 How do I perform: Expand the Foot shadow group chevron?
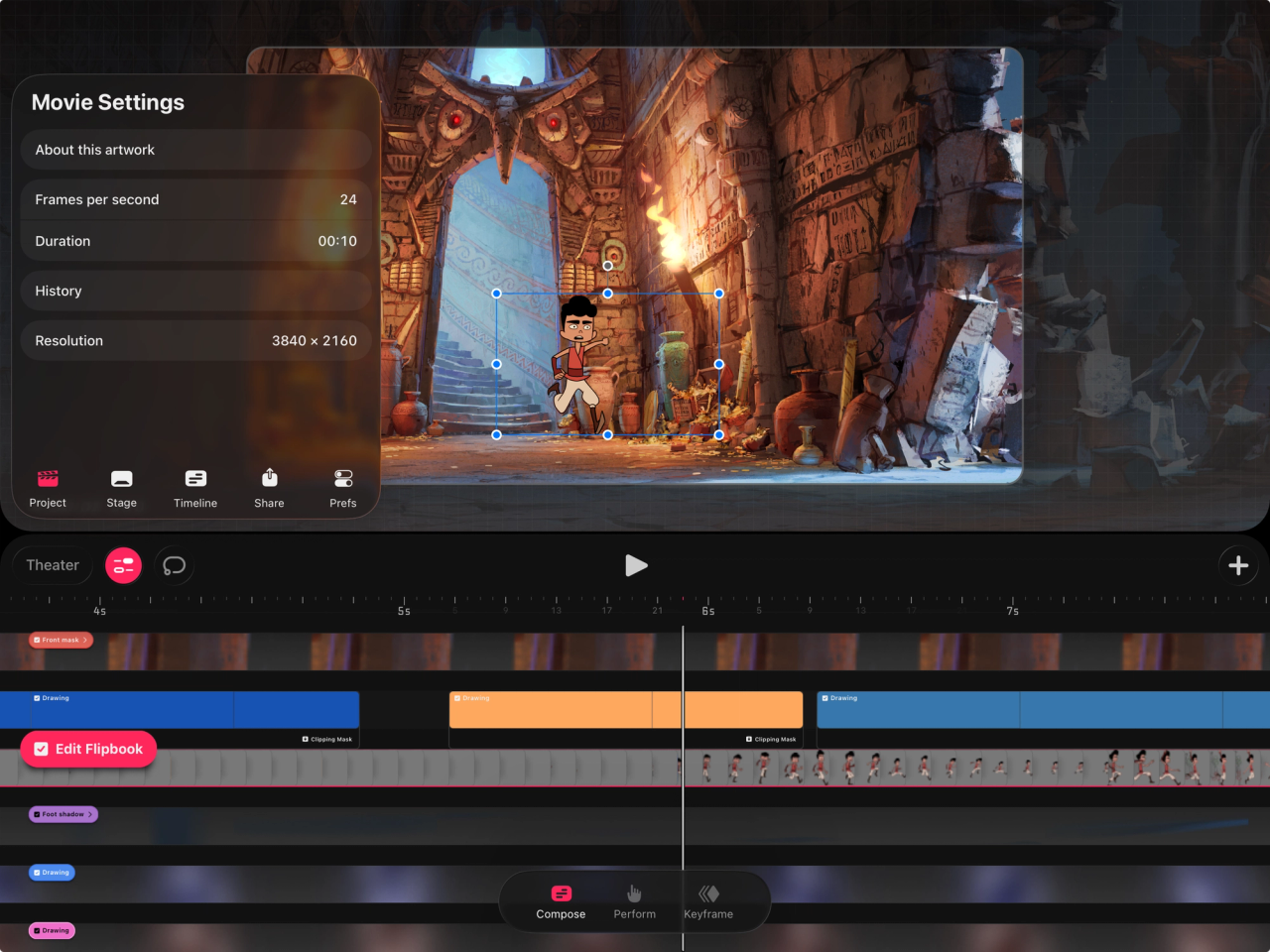click(90, 814)
